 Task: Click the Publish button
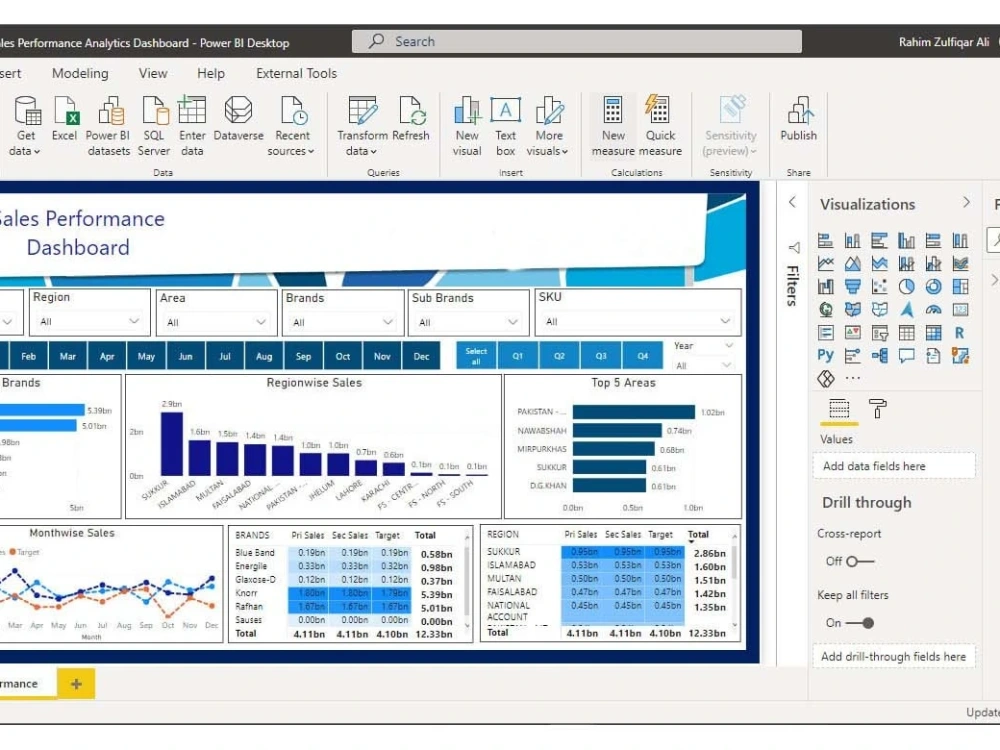click(x=798, y=118)
